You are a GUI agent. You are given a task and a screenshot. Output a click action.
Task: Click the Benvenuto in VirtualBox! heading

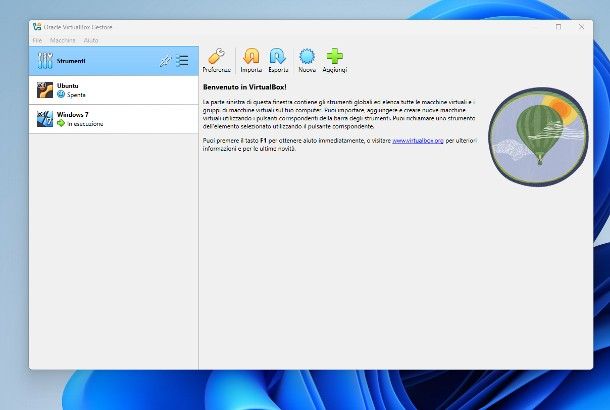(245, 87)
